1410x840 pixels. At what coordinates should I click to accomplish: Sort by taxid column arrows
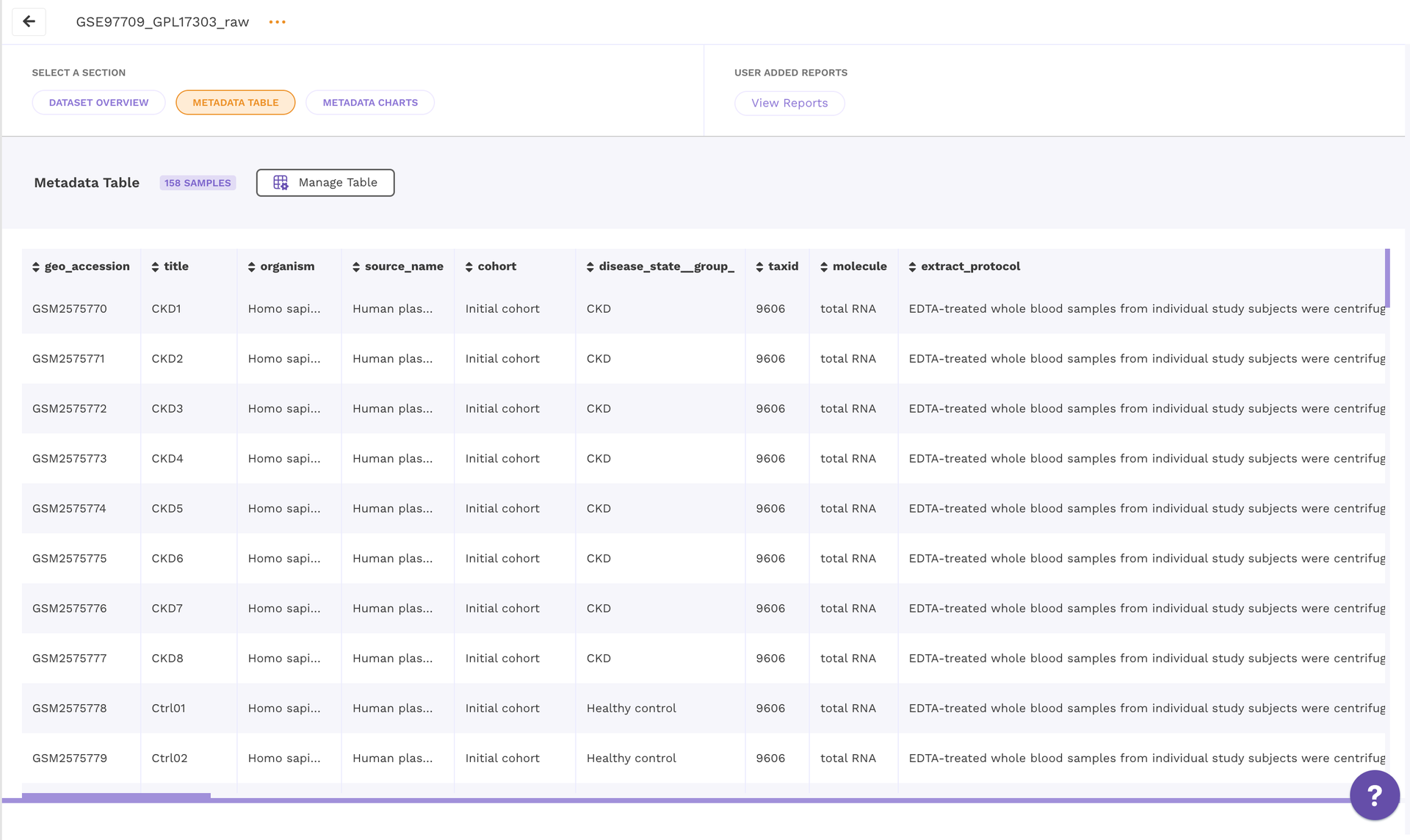tap(760, 267)
